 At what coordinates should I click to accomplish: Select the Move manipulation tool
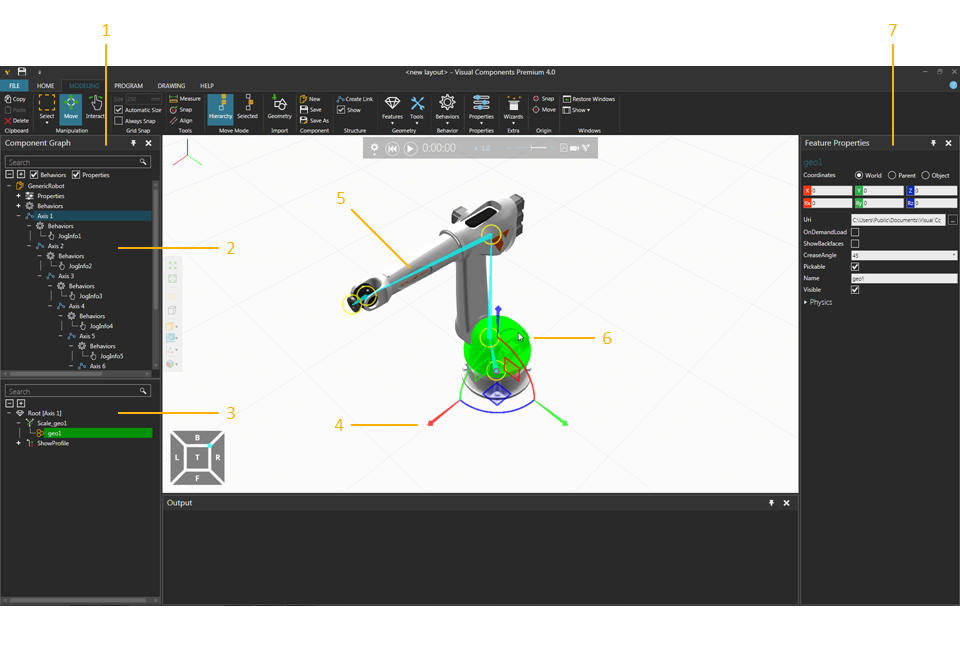[71, 106]
